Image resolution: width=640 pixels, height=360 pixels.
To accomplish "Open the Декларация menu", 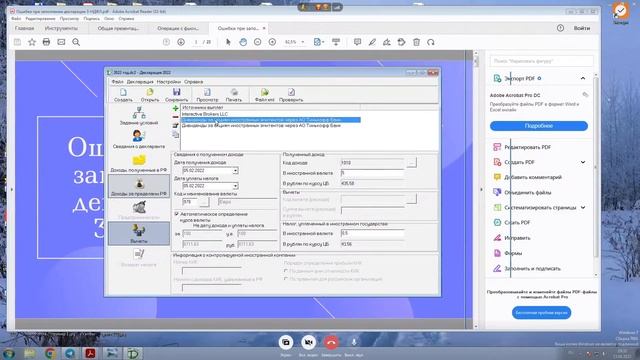I will pos(140,82).
